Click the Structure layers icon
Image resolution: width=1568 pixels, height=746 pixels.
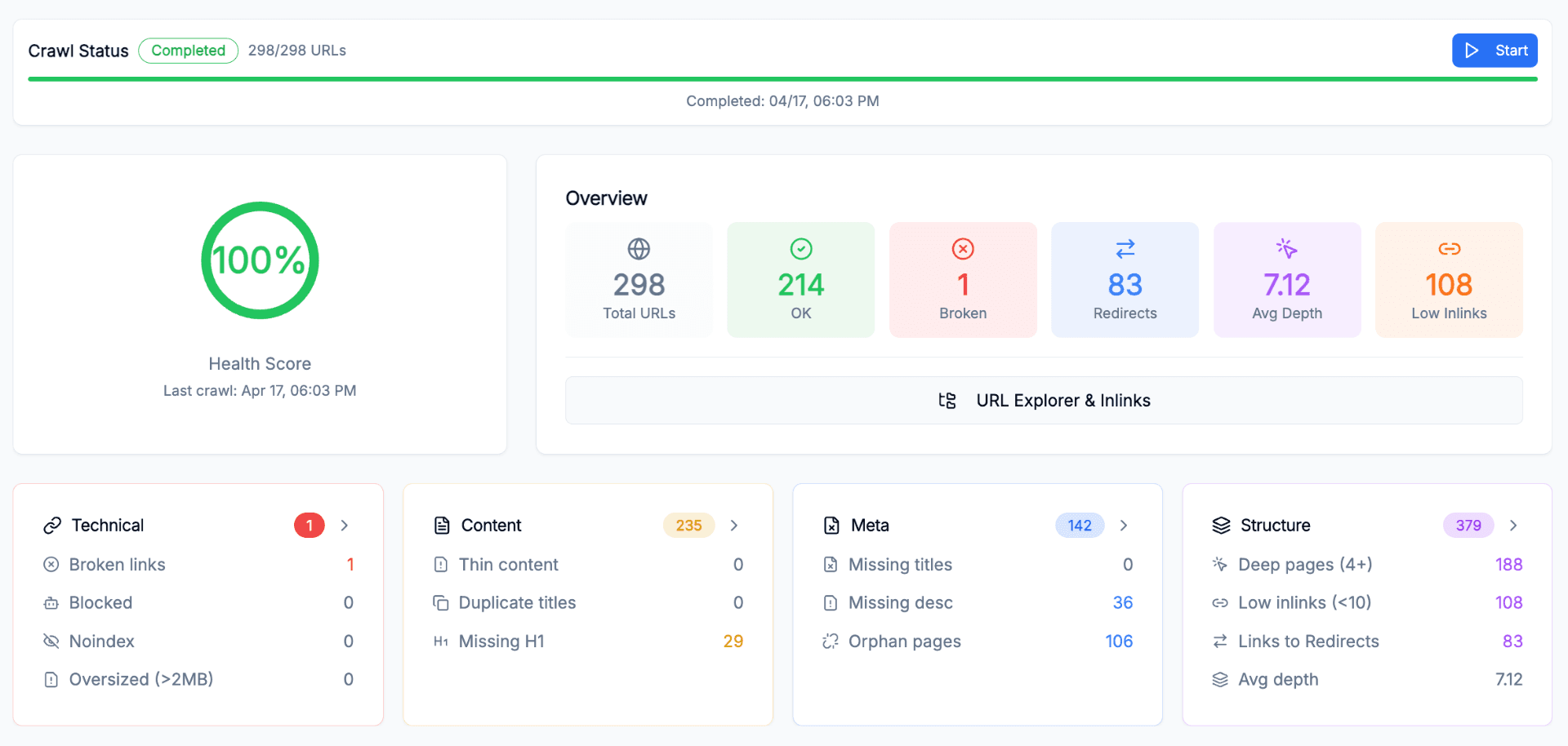(1221, 526)
